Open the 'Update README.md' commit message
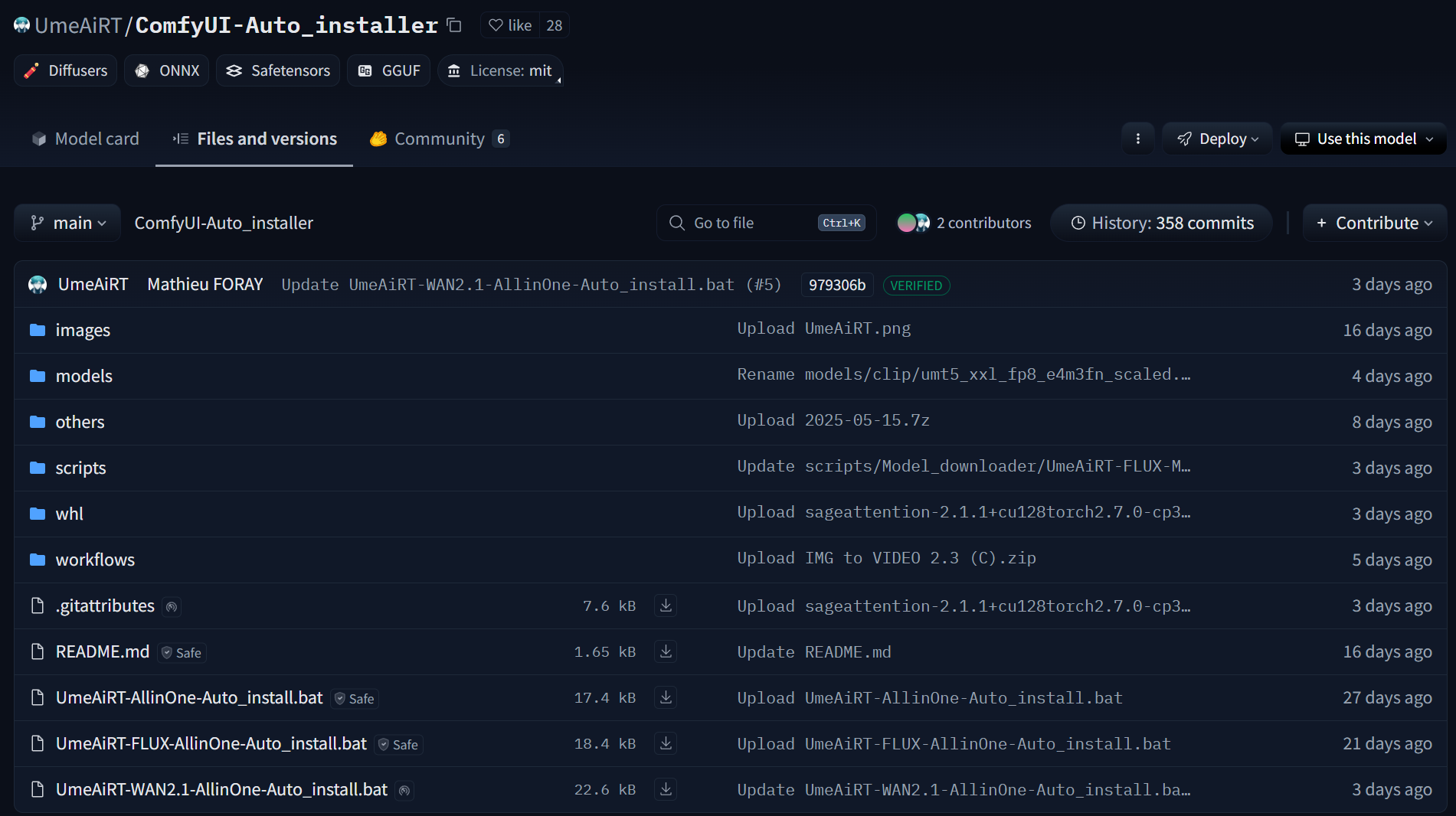 (x=814, y=652)
